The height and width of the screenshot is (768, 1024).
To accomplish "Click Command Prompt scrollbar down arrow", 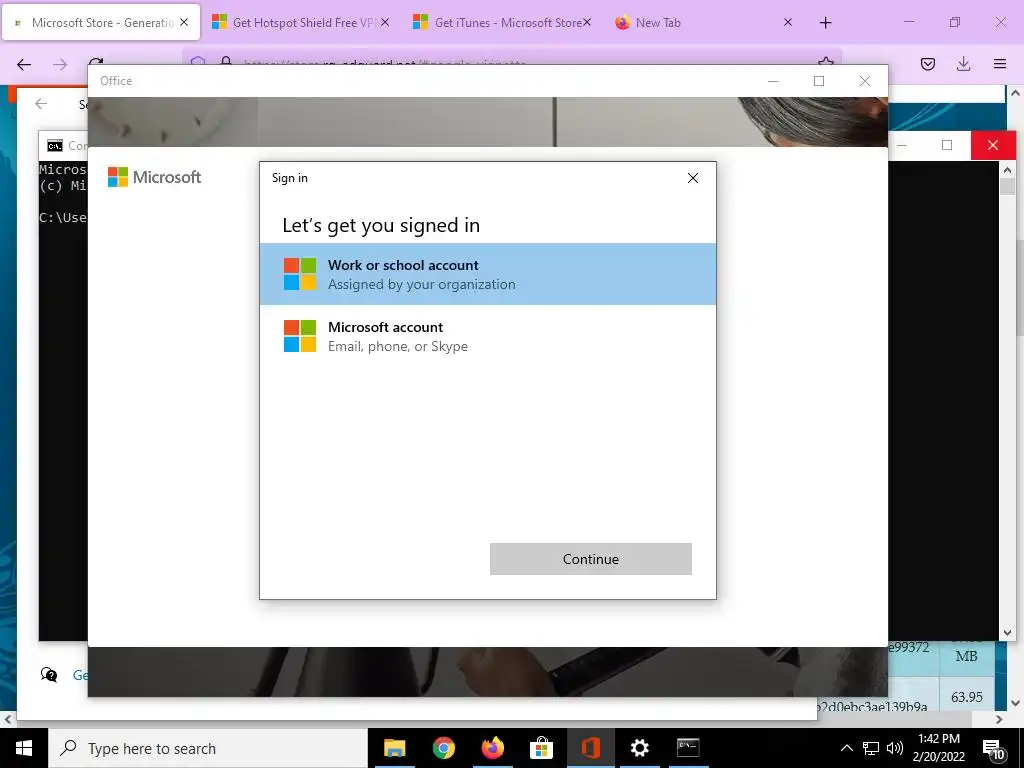I will 1007,632.
